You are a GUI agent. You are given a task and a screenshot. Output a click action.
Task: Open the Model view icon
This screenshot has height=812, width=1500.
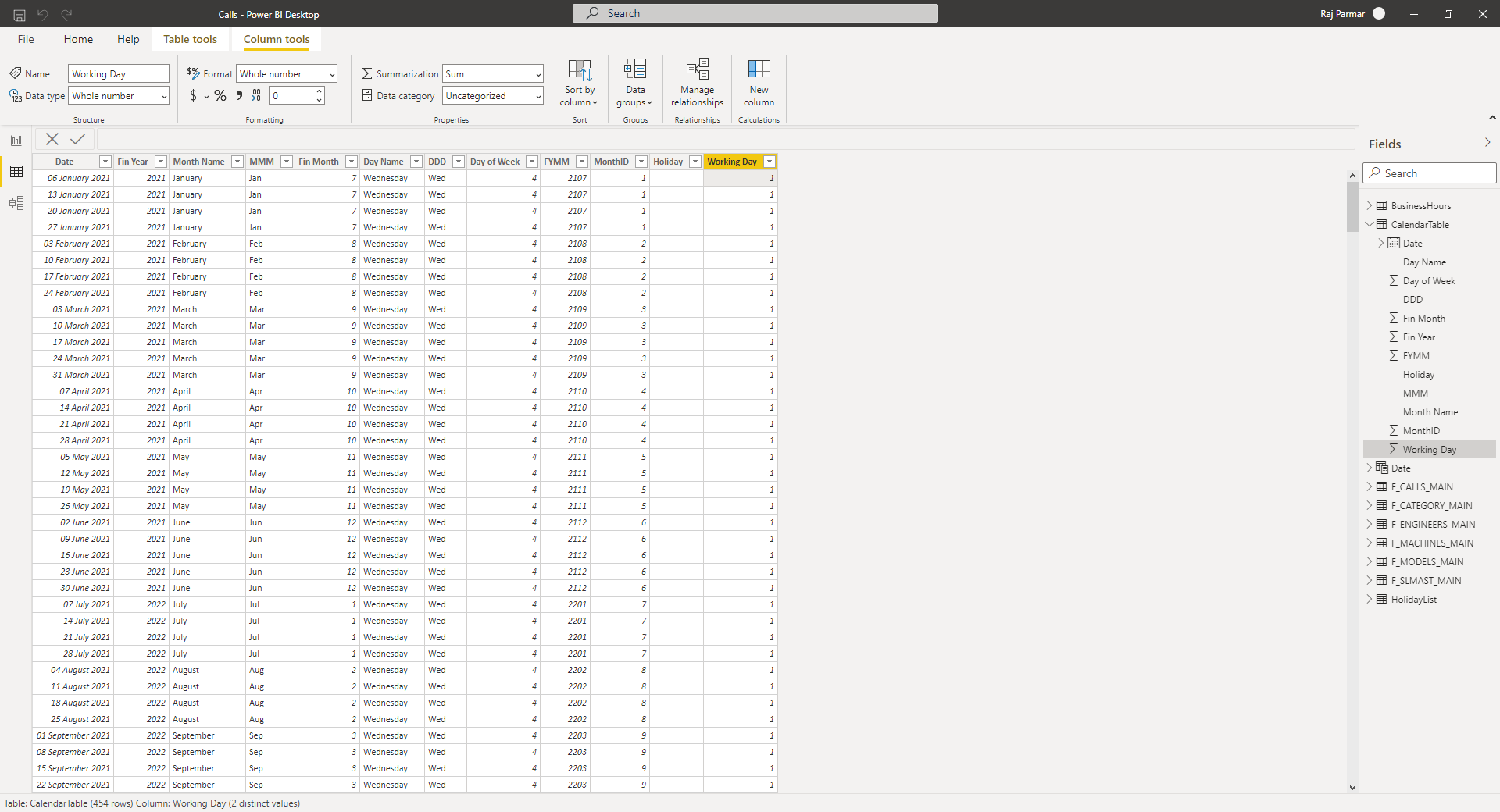16,203
